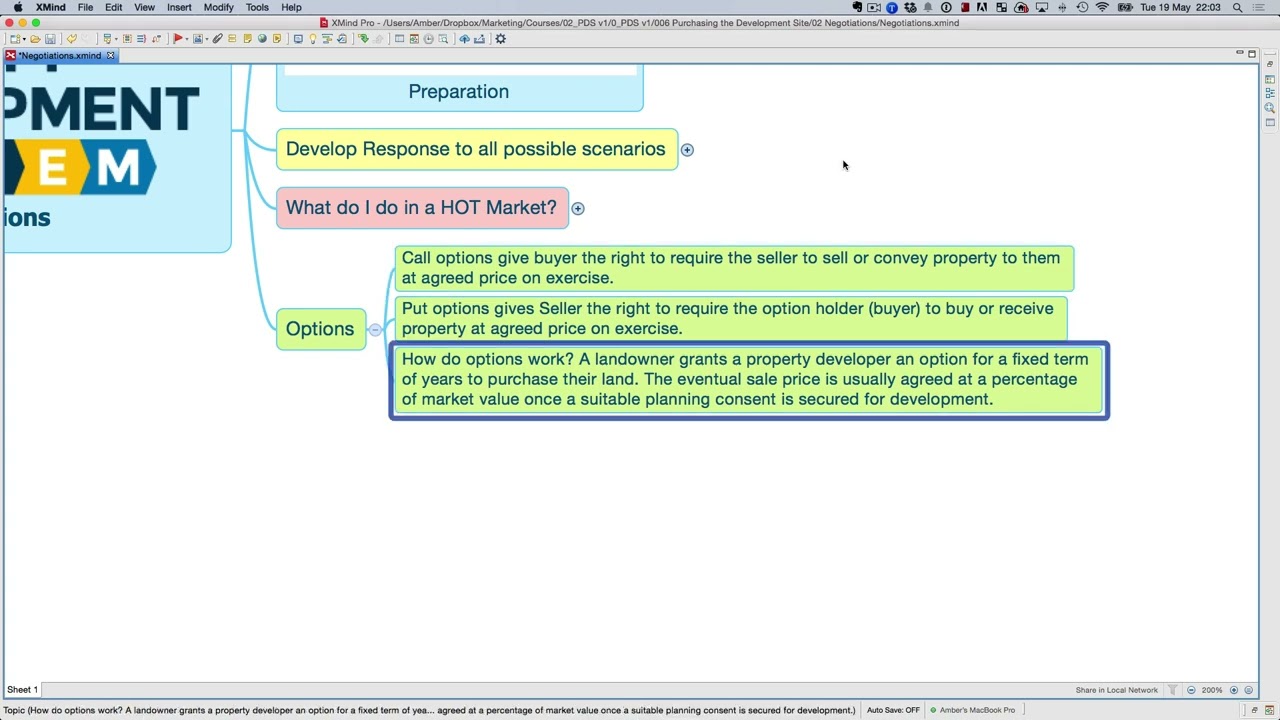Click the share export toolbar icon
This screenshot has width=1280, height=720.
point(479,39)
